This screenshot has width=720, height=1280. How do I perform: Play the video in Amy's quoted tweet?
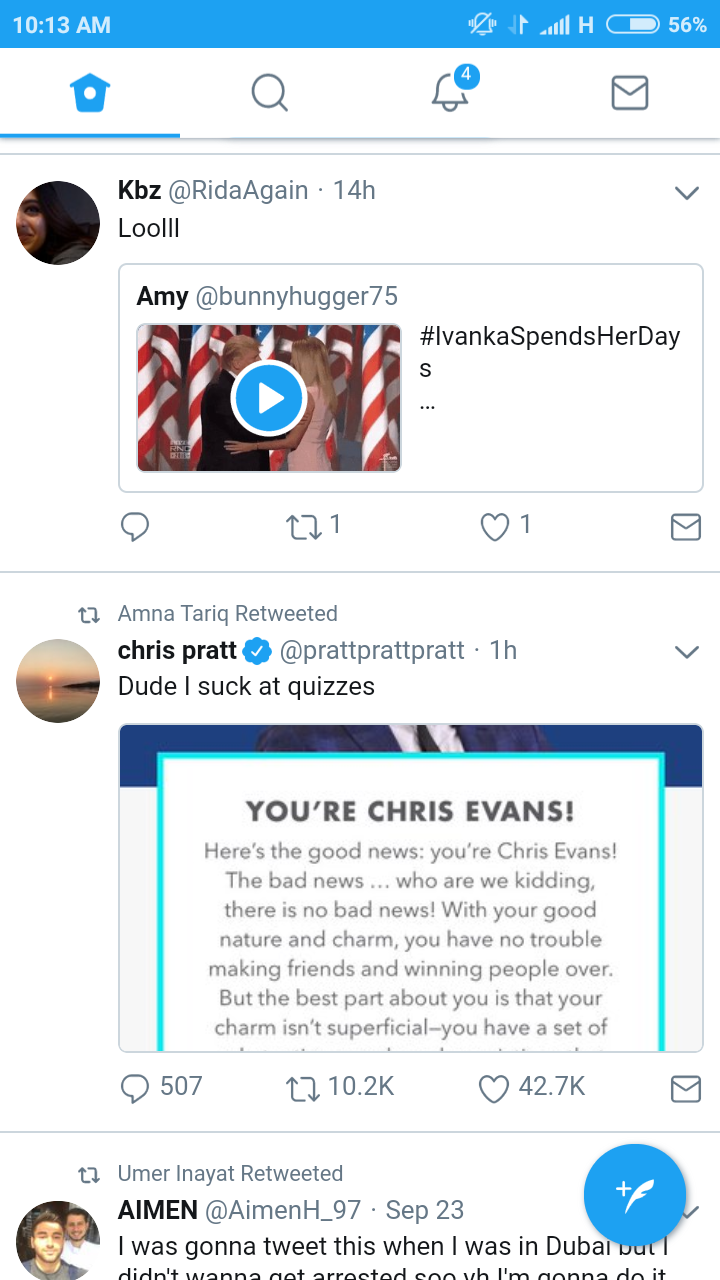click(268, 398)
